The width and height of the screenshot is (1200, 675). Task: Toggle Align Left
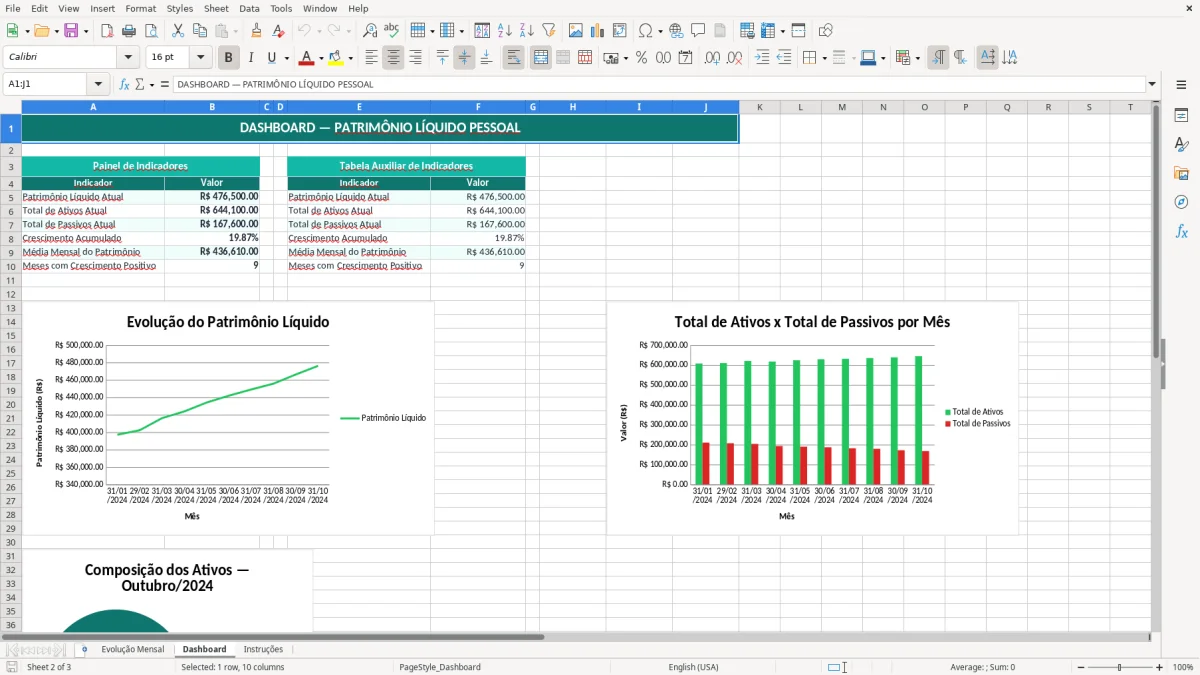pos(372,58)
